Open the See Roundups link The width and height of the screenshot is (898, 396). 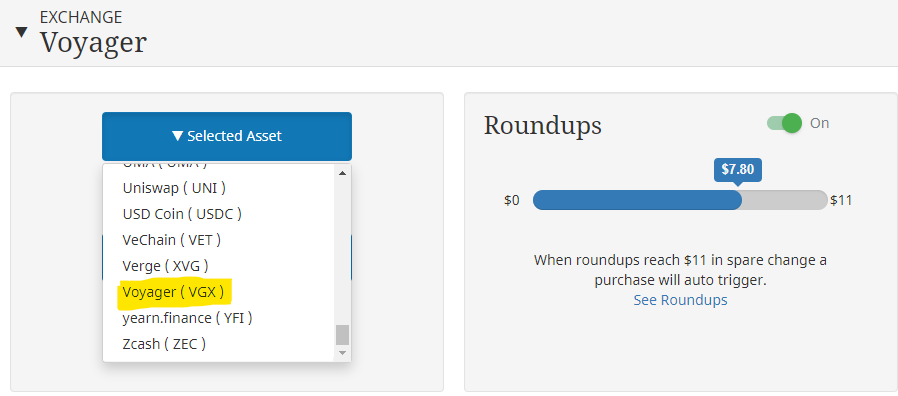pos(680,300)
